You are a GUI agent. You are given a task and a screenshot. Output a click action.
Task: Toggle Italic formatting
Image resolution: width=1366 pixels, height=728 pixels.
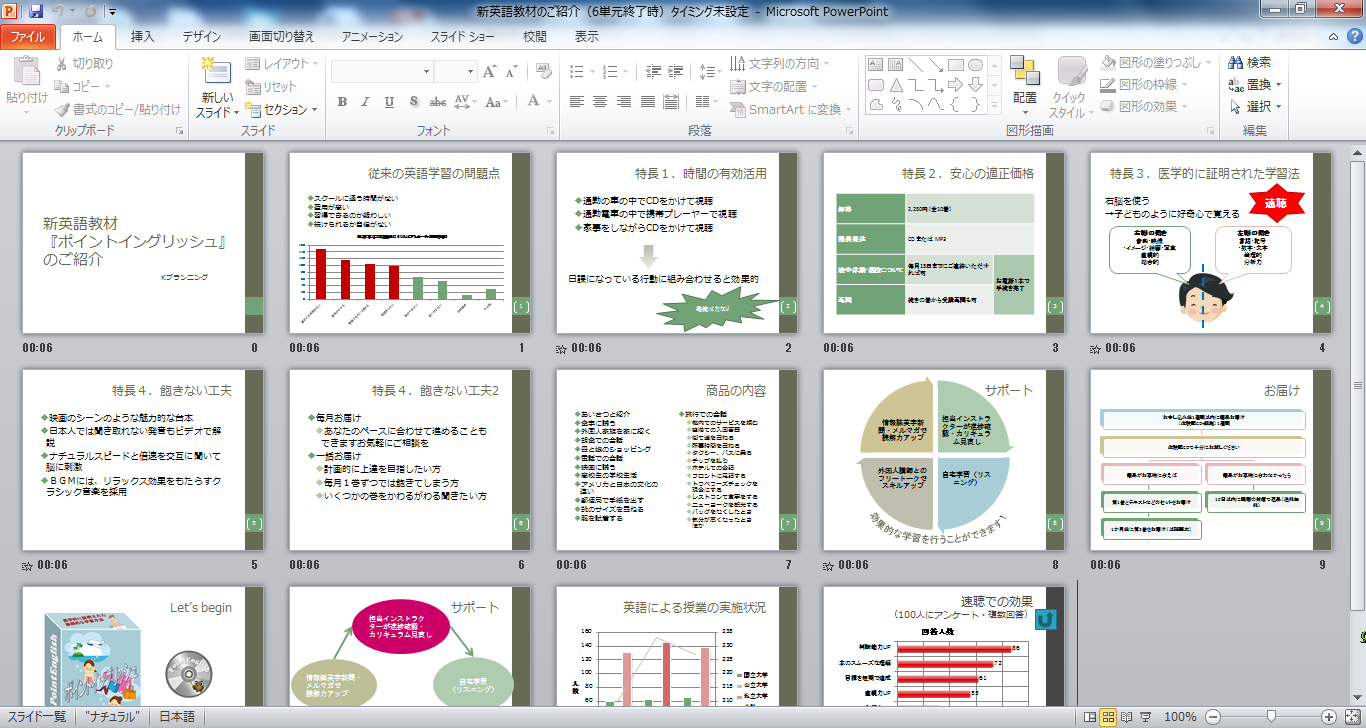click(365, 102)
